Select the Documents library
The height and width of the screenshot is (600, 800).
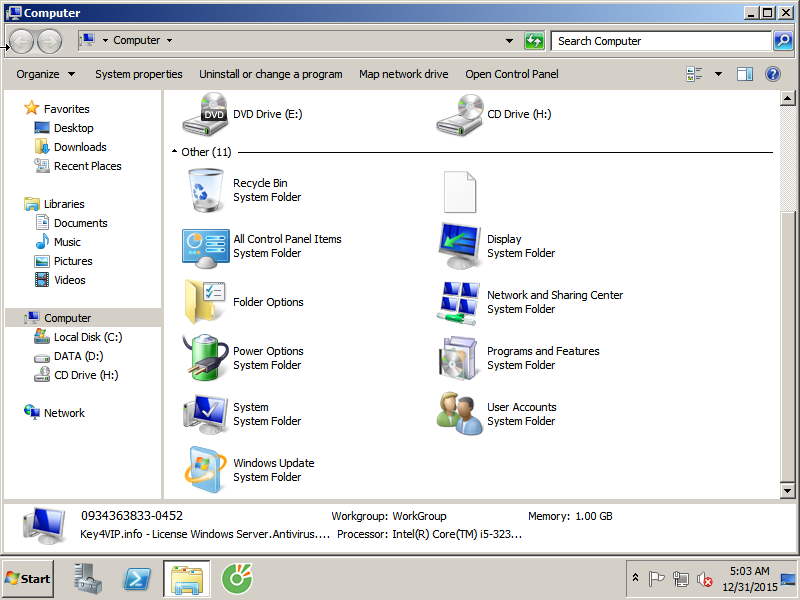[81, 223]
